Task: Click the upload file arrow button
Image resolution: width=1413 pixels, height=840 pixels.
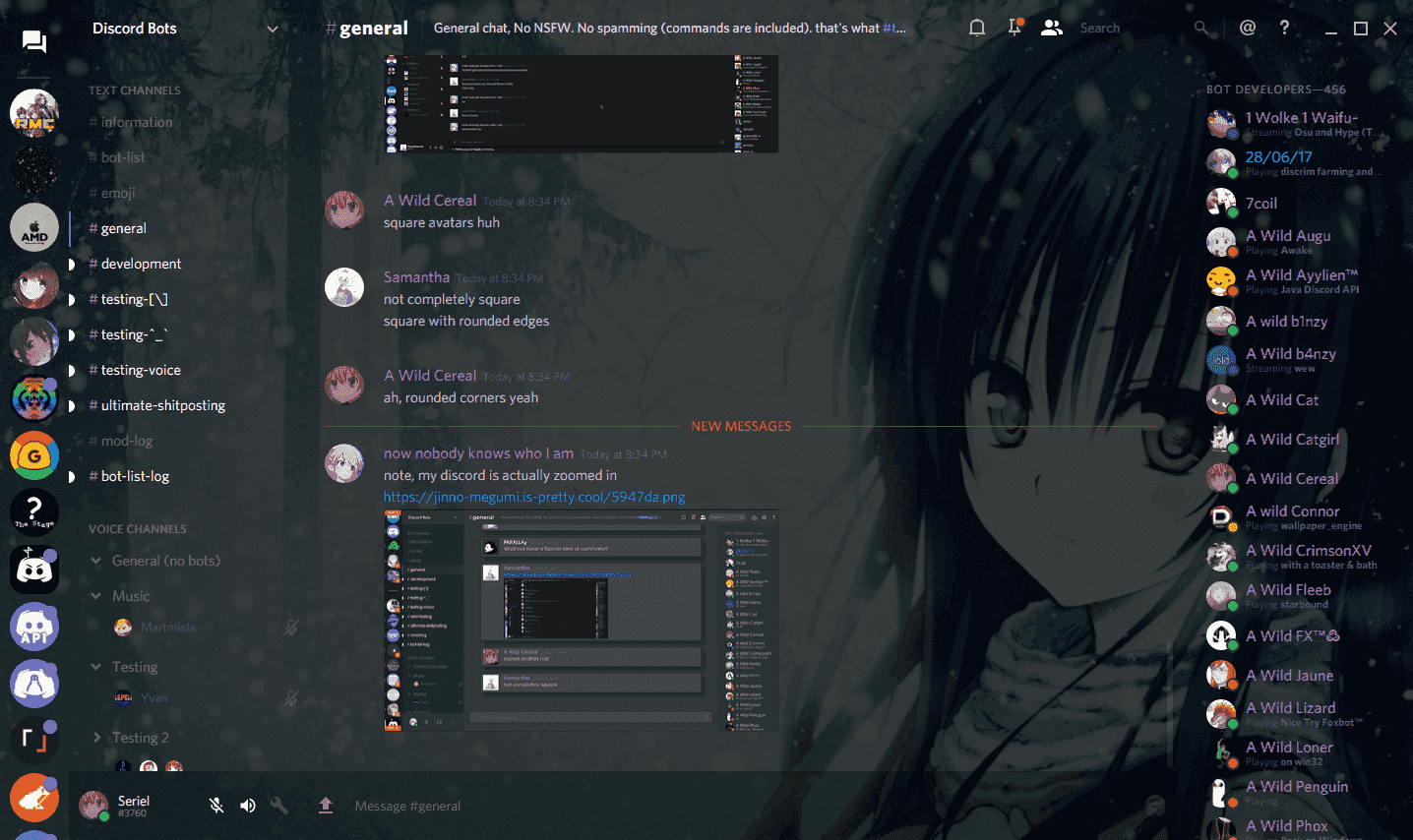Action: [x=326, y=806]
